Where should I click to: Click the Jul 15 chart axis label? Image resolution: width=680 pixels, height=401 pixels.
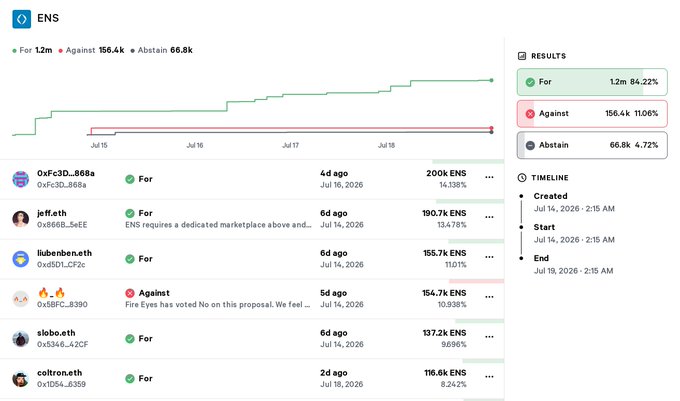99,145
